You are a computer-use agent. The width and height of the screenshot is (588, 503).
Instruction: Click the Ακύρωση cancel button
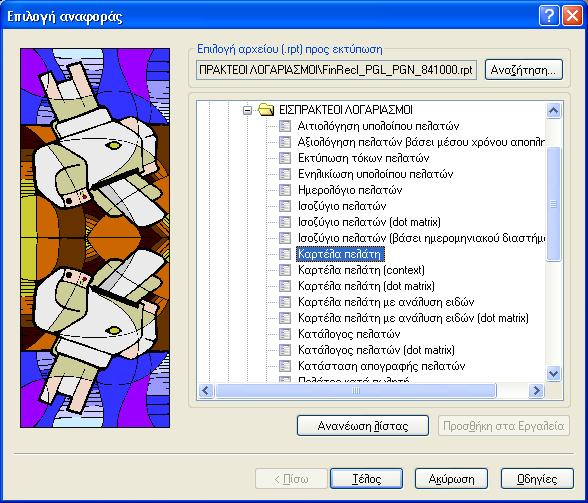[x=451, y=479]
